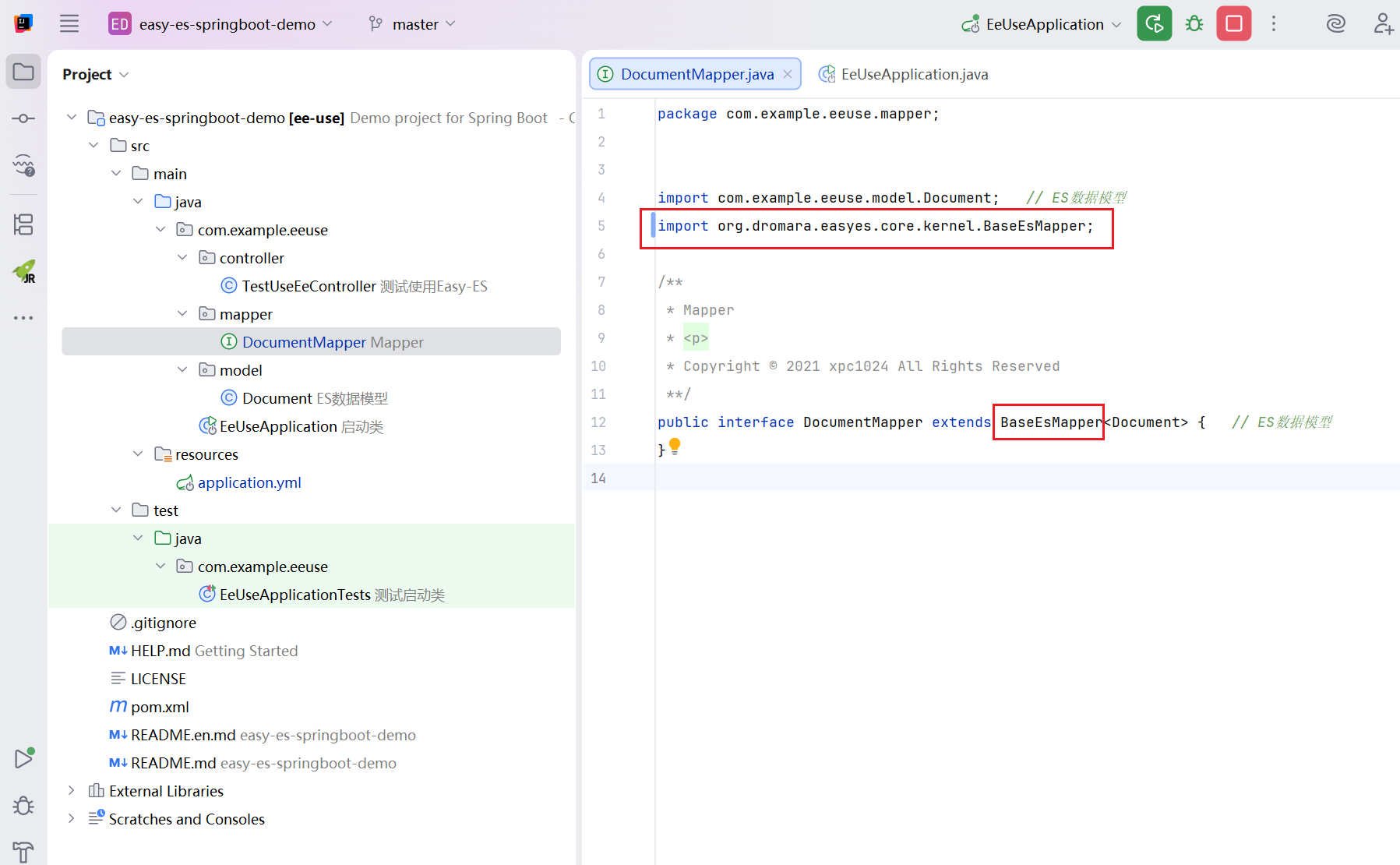Expand Scratches and Consoles node
This screenshot has height=865, width=1400.
tap(72, 819)
